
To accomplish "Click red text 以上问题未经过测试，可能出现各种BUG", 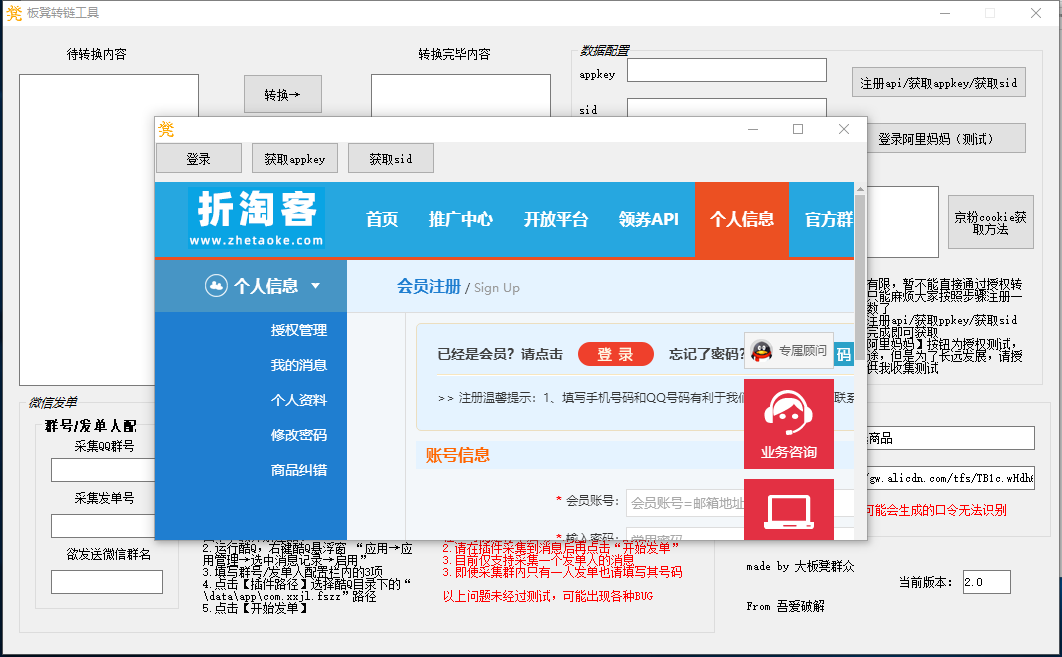I will pyautogui.click(x=548, y=596).
